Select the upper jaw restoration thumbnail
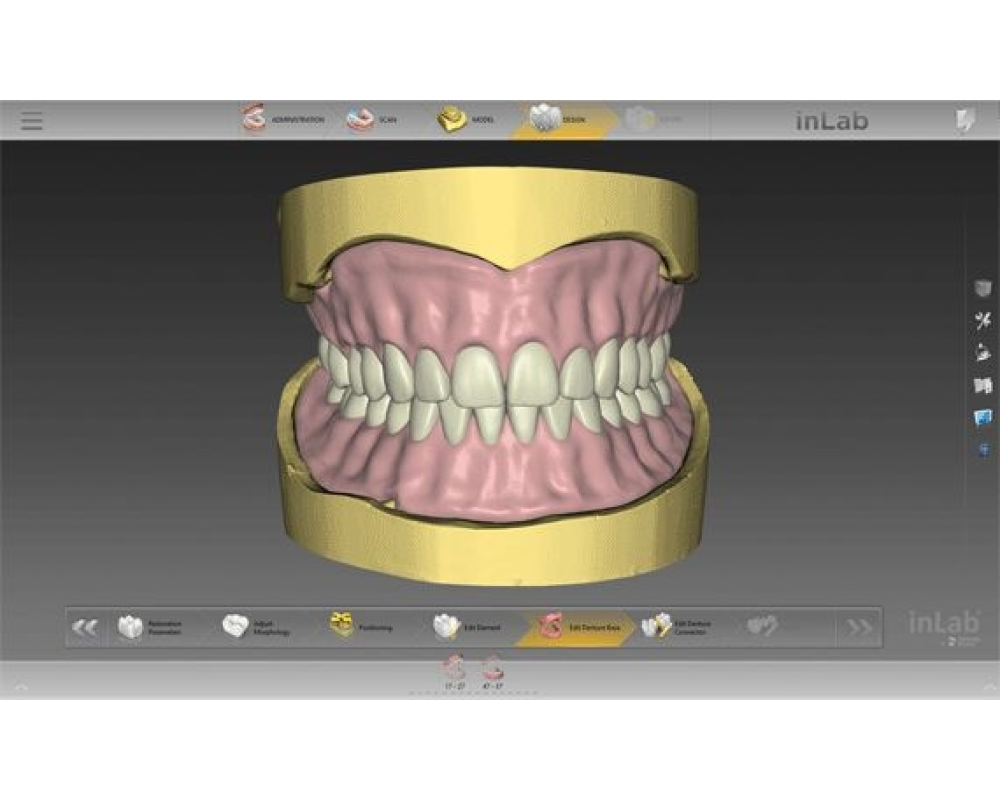The image size is (1000, 800). [455, 668]
